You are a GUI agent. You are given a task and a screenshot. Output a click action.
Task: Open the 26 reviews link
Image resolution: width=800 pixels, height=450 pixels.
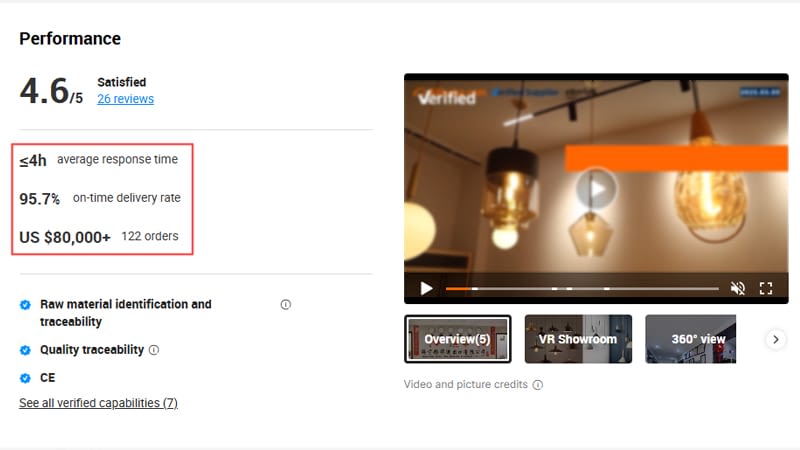[x=126, y=99]
